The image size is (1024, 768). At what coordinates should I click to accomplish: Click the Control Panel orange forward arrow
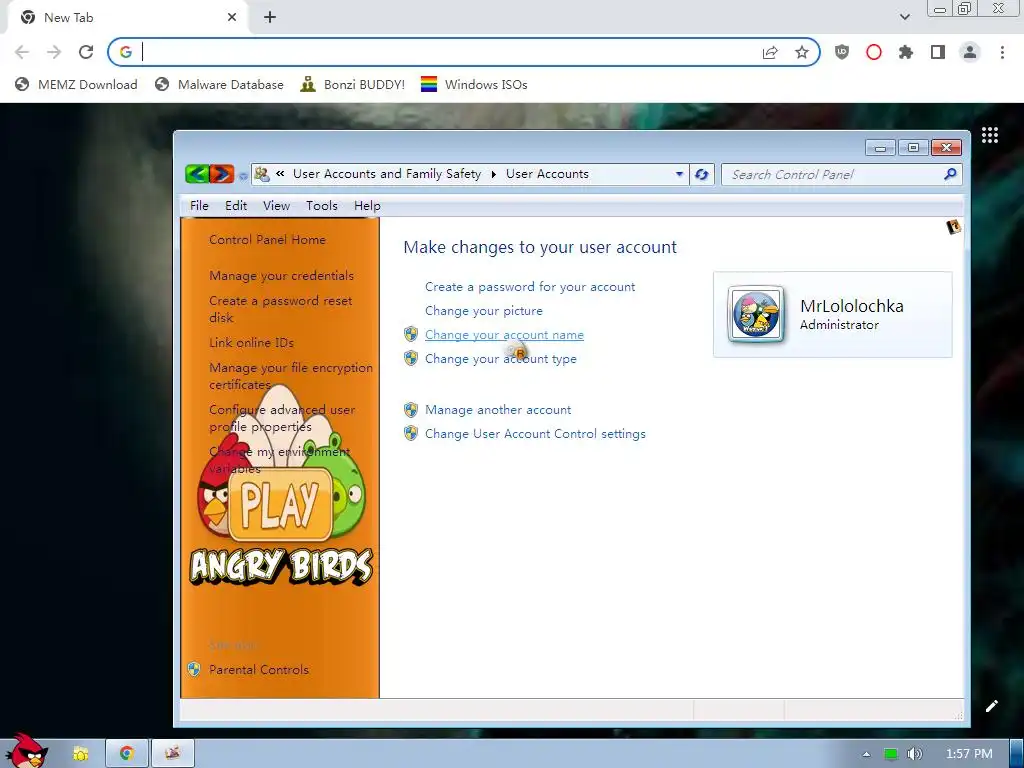point(222,174)
